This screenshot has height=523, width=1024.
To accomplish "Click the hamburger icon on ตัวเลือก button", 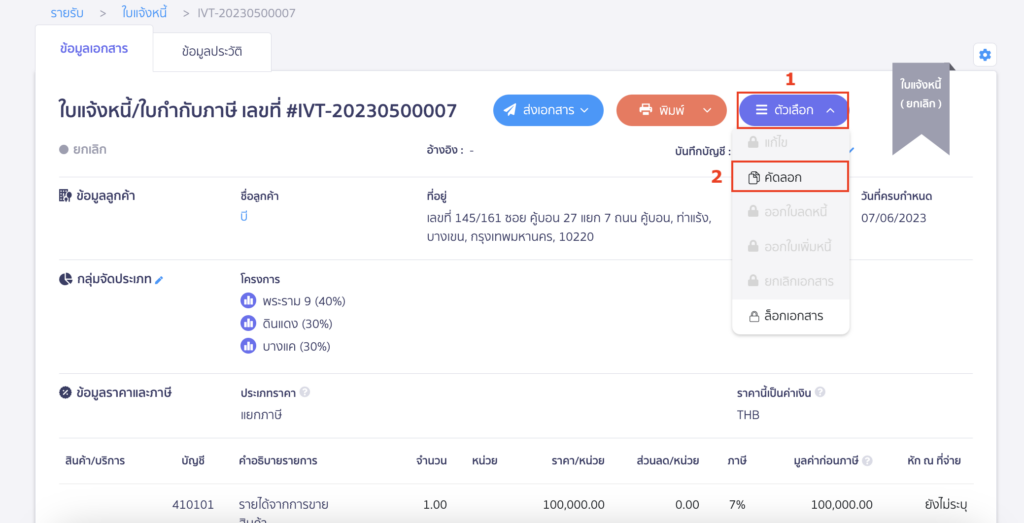I will tap(761, 110).
